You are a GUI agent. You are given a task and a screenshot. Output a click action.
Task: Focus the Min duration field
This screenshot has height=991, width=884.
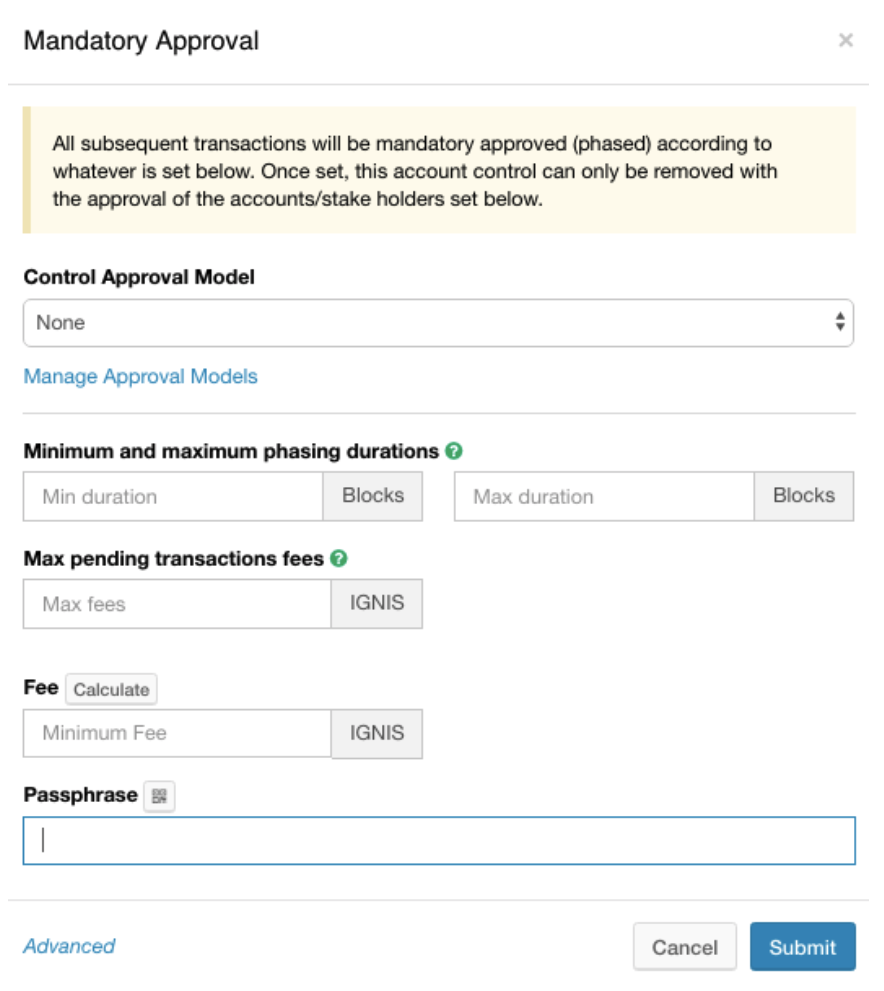(x=173, y=497)
